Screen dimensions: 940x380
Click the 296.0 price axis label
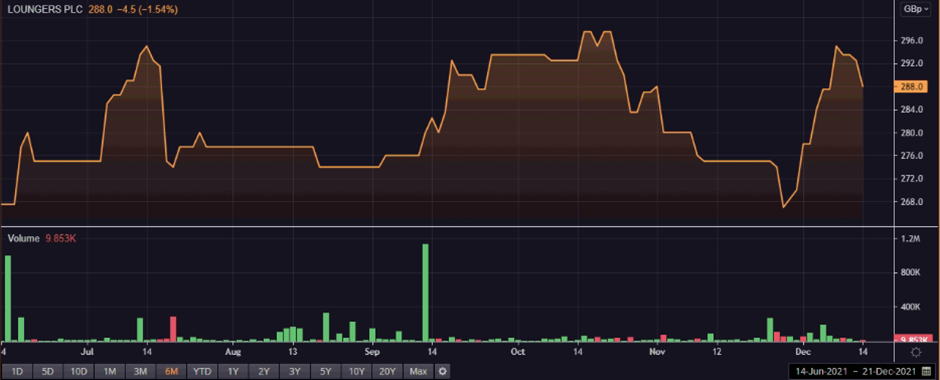click(x=911, y=41)
